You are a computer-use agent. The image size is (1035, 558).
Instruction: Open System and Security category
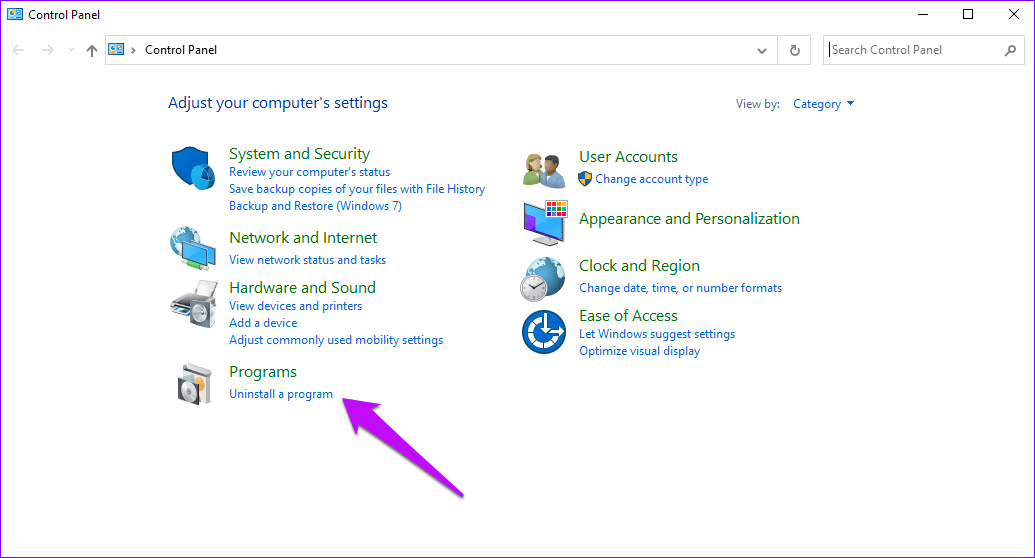tap(299, 154)
